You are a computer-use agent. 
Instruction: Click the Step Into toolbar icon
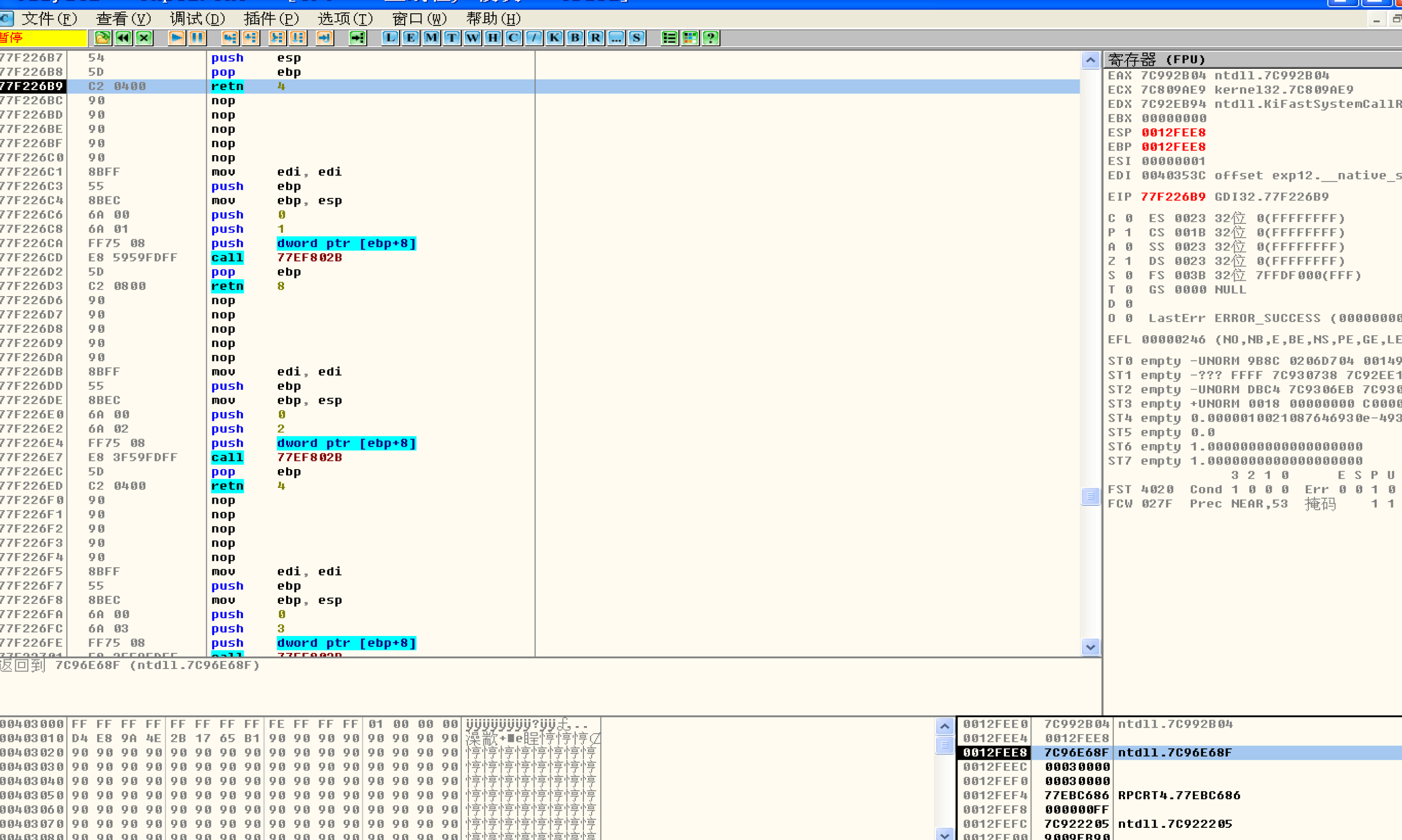(230, 38)
